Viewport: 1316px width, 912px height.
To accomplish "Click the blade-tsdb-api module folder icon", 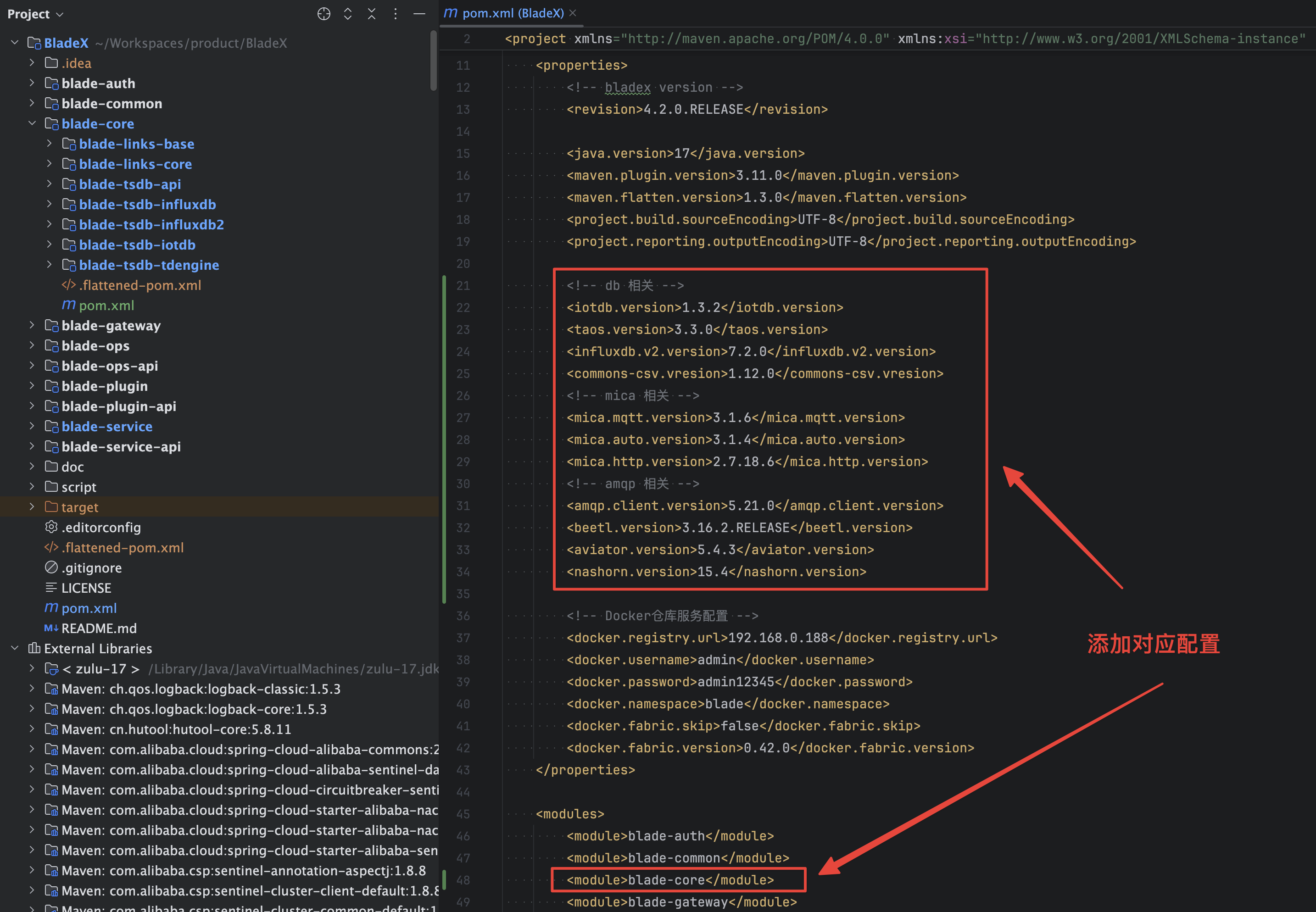I will pyautogui.click(x=68, y=184).
